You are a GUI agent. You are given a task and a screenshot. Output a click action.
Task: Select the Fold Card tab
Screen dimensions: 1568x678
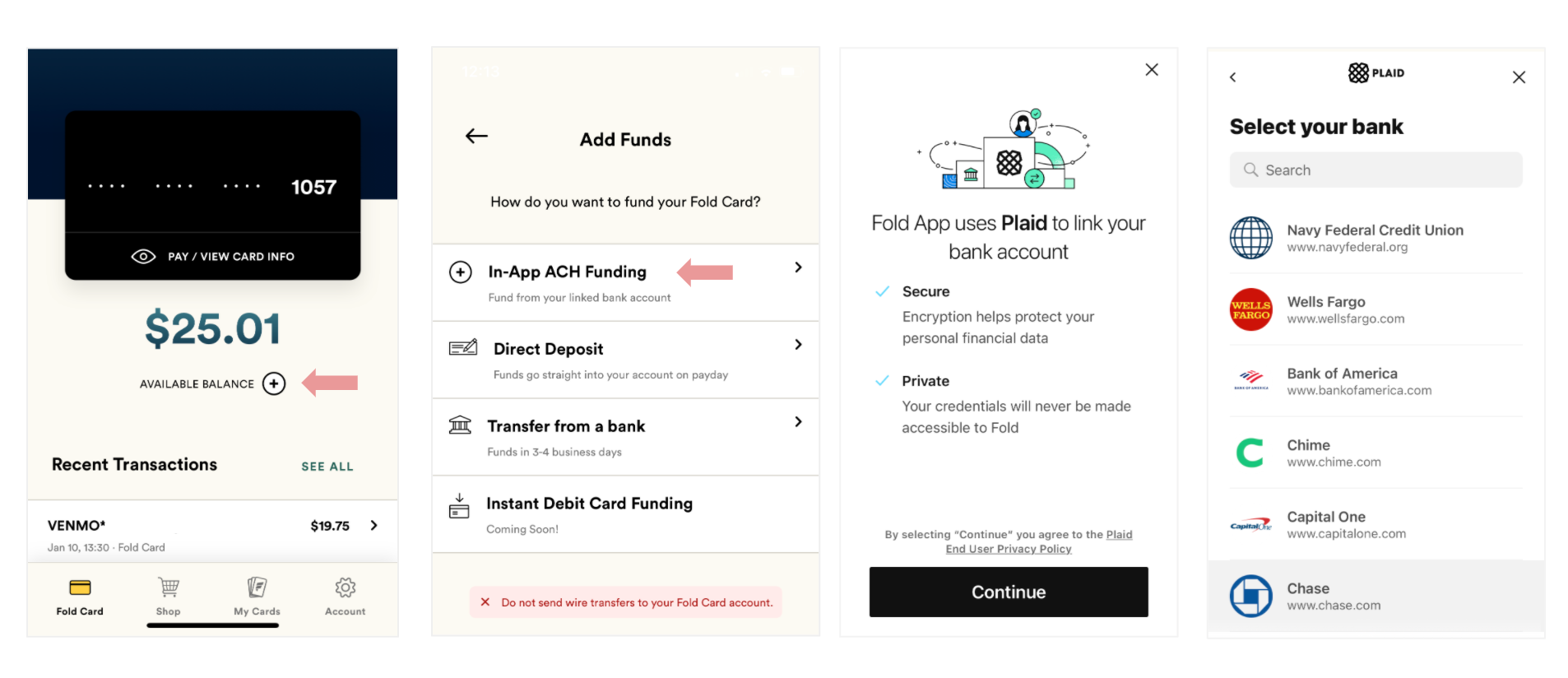point(80,597)
